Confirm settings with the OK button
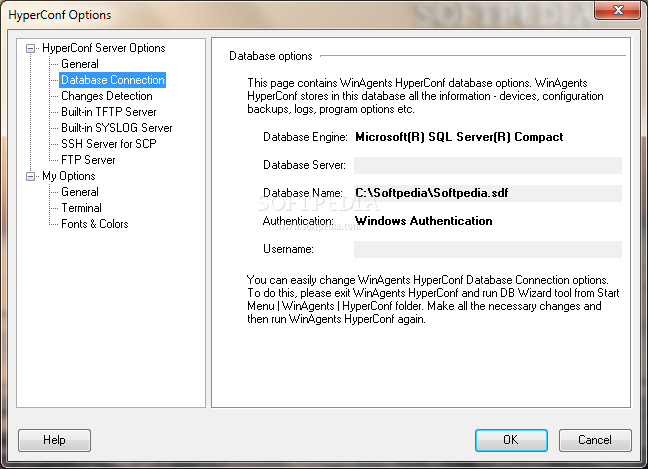The height and width of the screenshot is (469, 648). (x=511, y=440)
